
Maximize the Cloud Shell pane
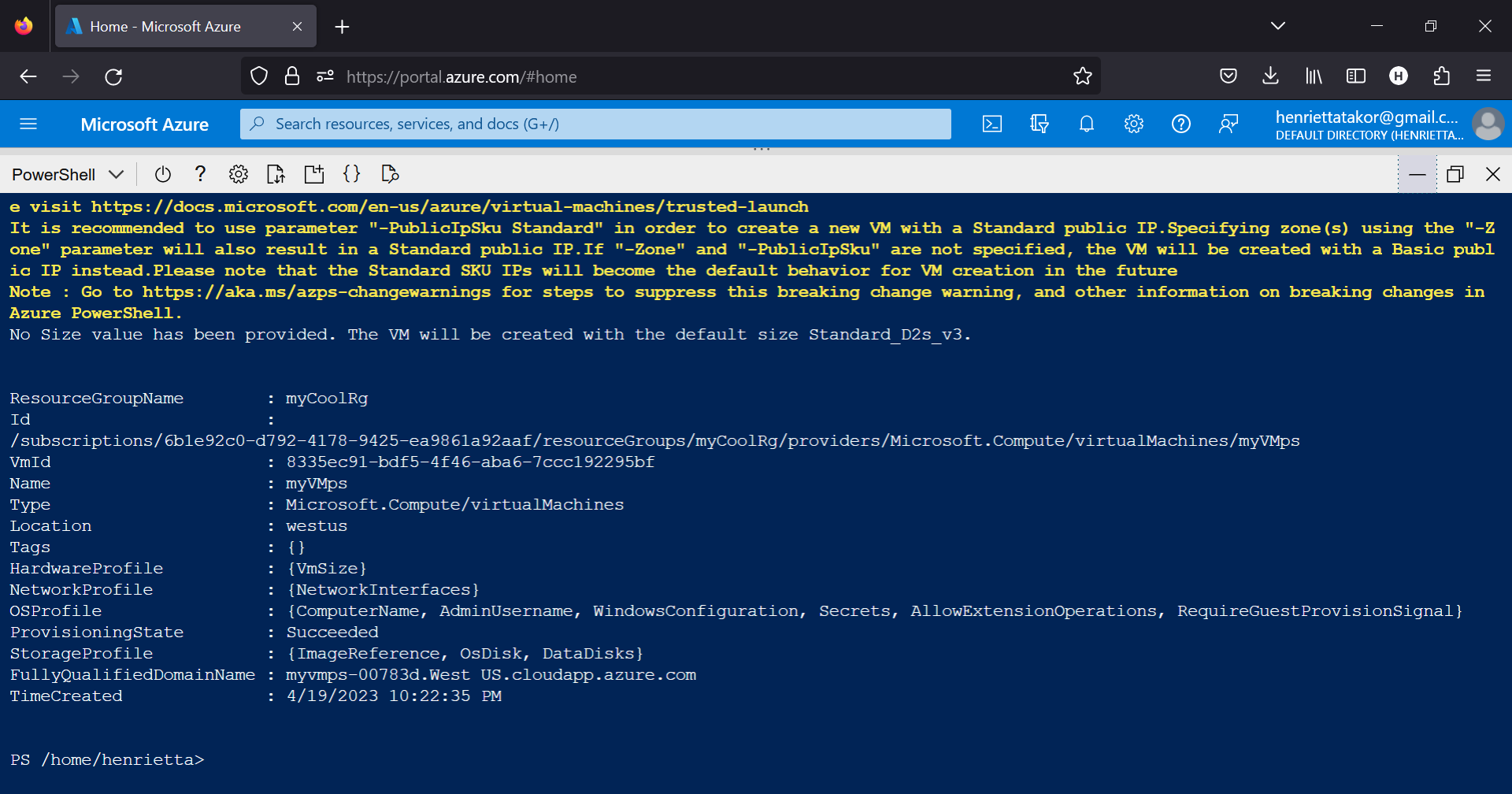(x=1455, y=174)
